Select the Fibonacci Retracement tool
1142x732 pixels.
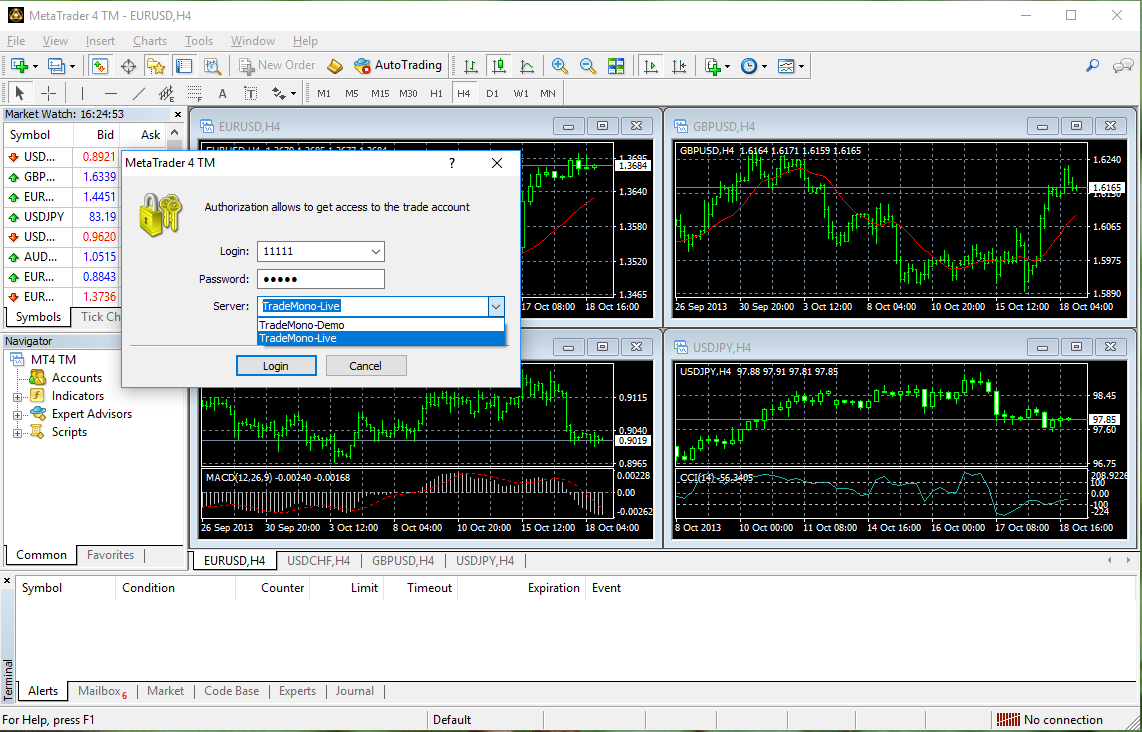coord(194,93)
